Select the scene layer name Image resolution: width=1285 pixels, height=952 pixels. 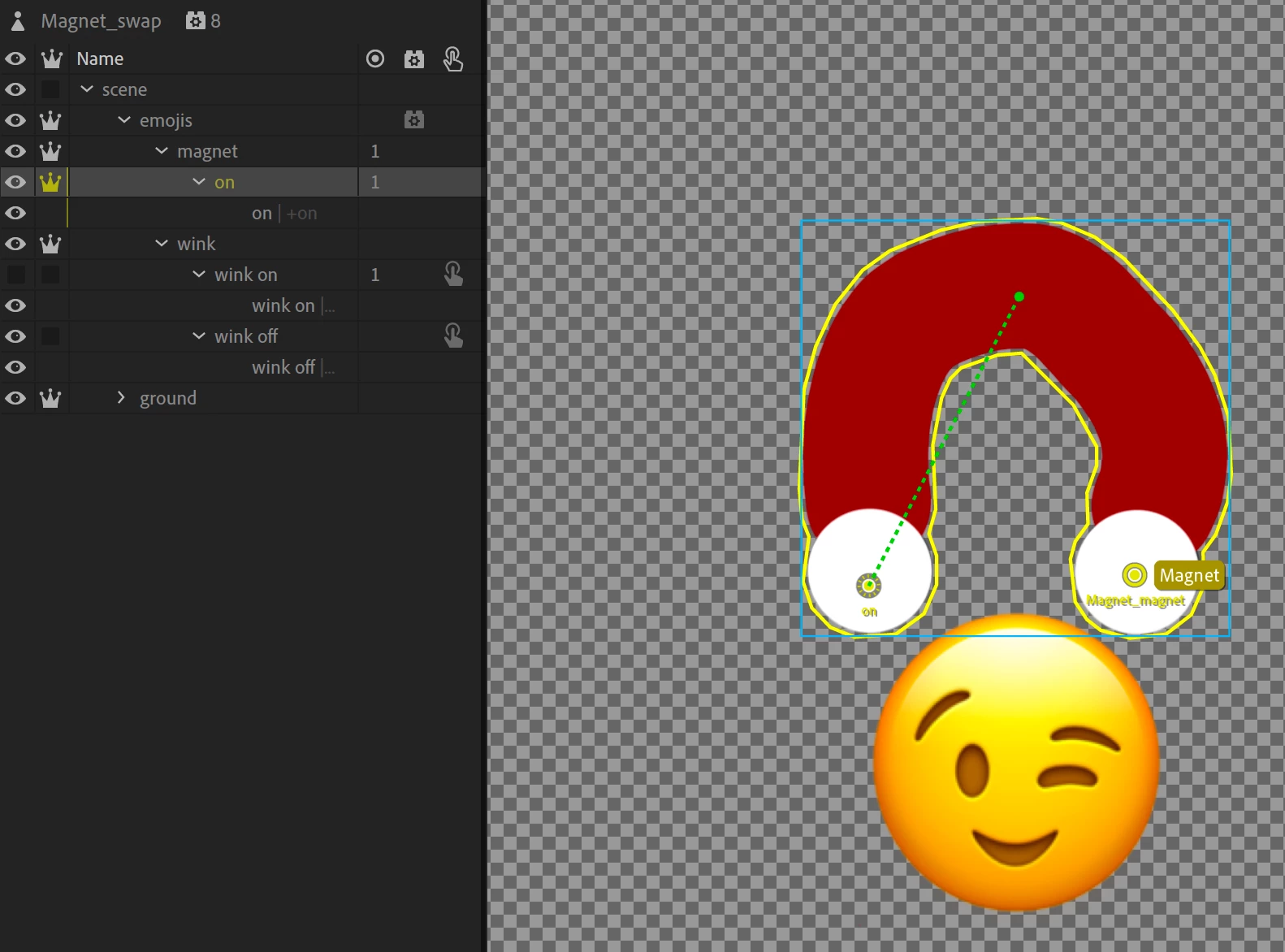coord(124,89)
